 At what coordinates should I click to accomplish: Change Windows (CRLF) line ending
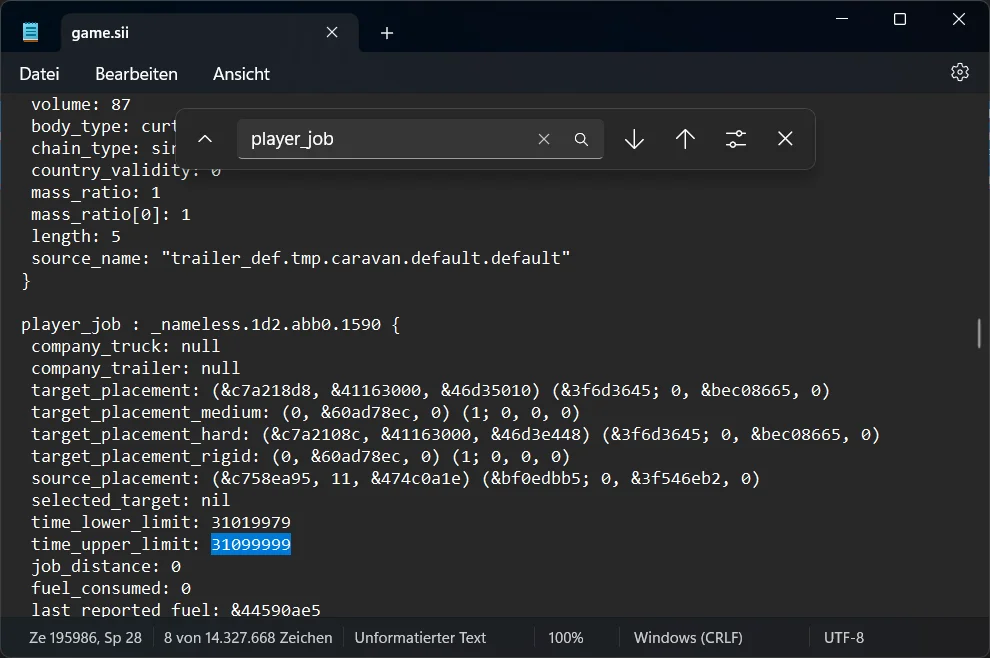pyautogui.click(x=688, y=638)
